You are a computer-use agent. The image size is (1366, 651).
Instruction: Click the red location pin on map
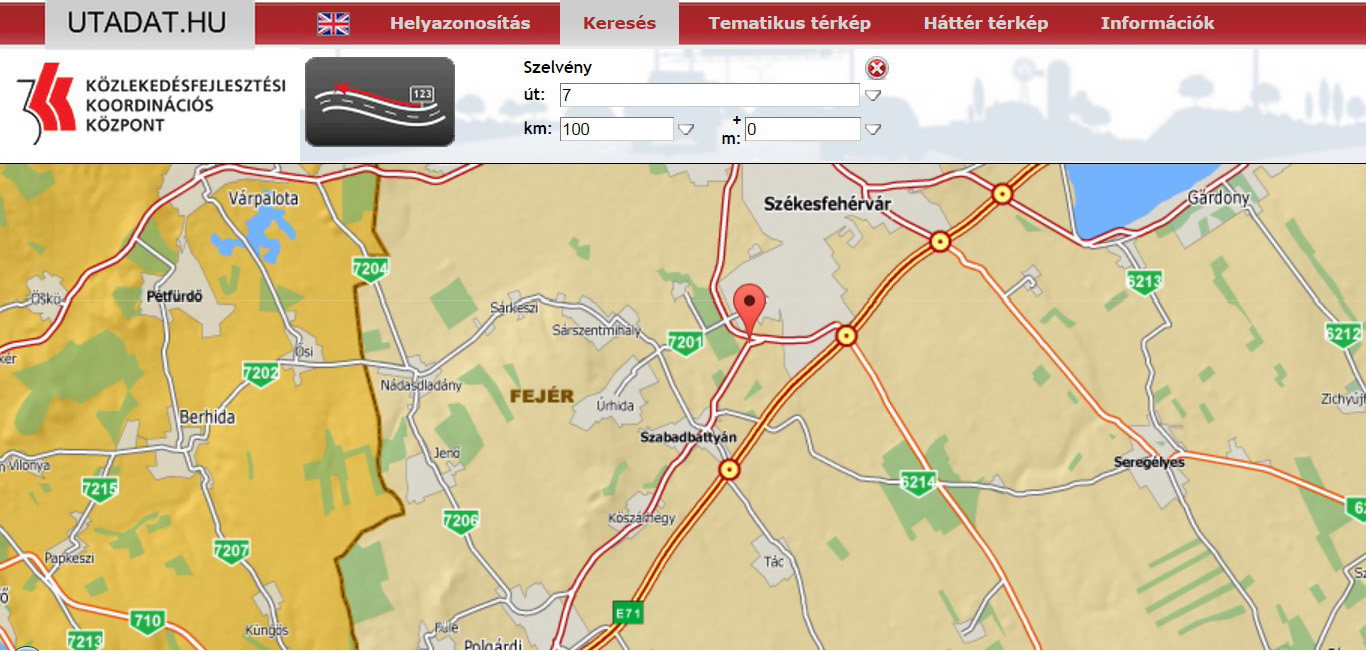click(749, 304)
